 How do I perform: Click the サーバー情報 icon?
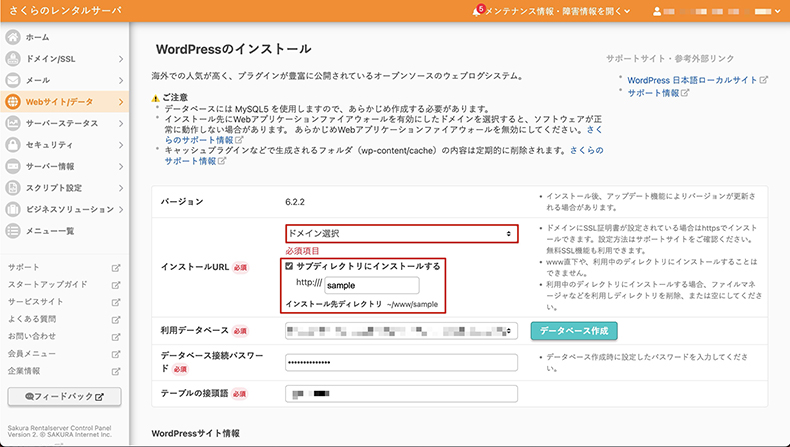tap(13, 166)
